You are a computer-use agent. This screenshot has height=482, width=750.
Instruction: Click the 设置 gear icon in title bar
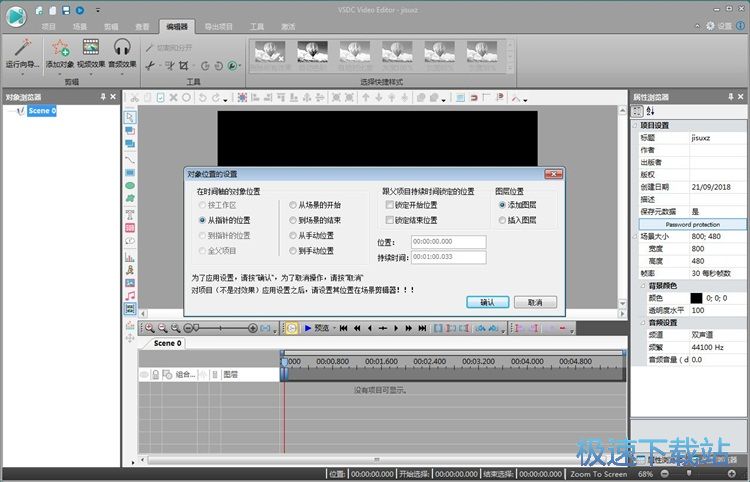pos(711,26)
